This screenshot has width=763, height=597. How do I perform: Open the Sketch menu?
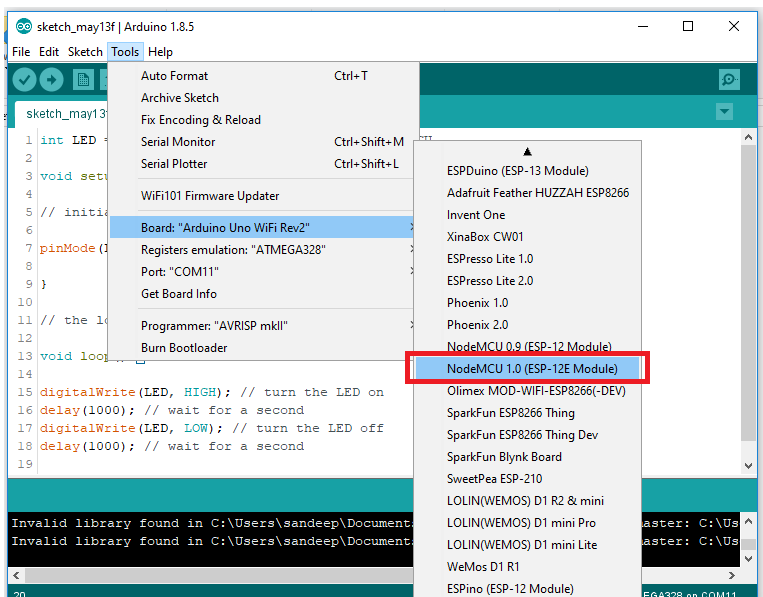tap(85, 52)
